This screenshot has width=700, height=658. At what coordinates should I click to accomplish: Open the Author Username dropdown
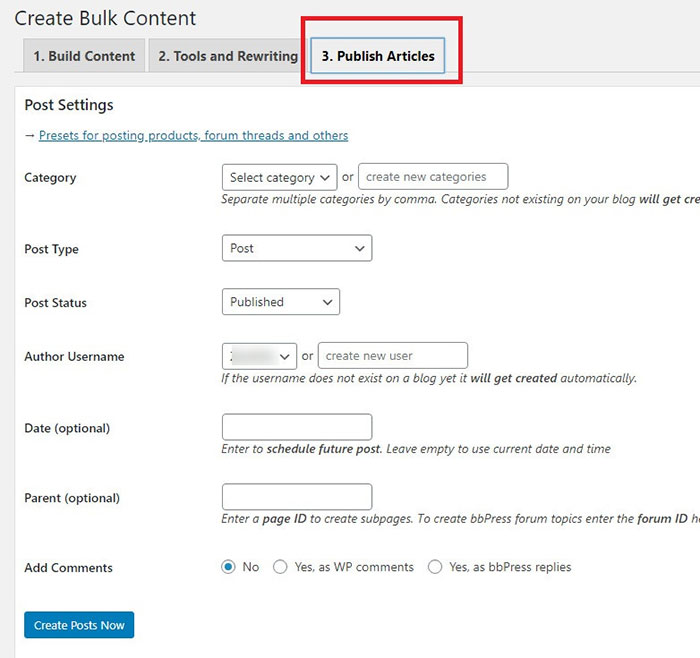point(259,356)
